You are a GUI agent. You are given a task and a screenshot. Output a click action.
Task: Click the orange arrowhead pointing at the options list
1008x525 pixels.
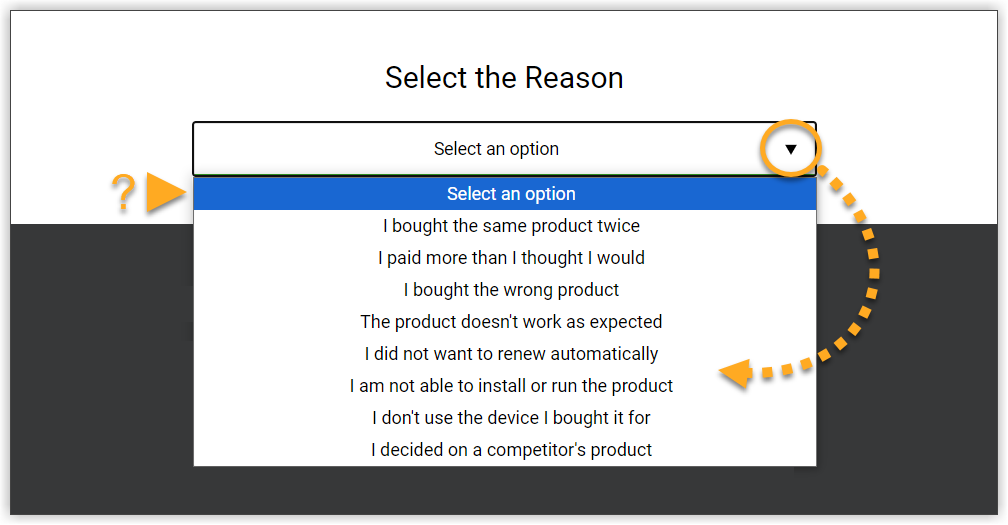736,375
